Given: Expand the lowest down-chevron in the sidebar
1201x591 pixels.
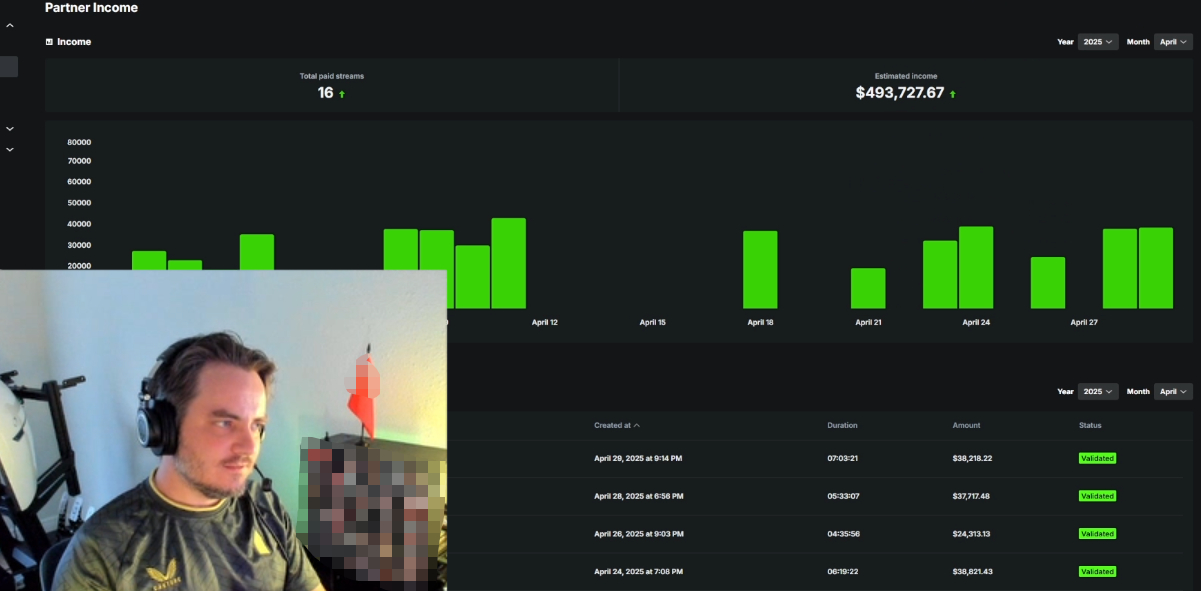Looking at the screenshot, I should [x=10, y=150].
